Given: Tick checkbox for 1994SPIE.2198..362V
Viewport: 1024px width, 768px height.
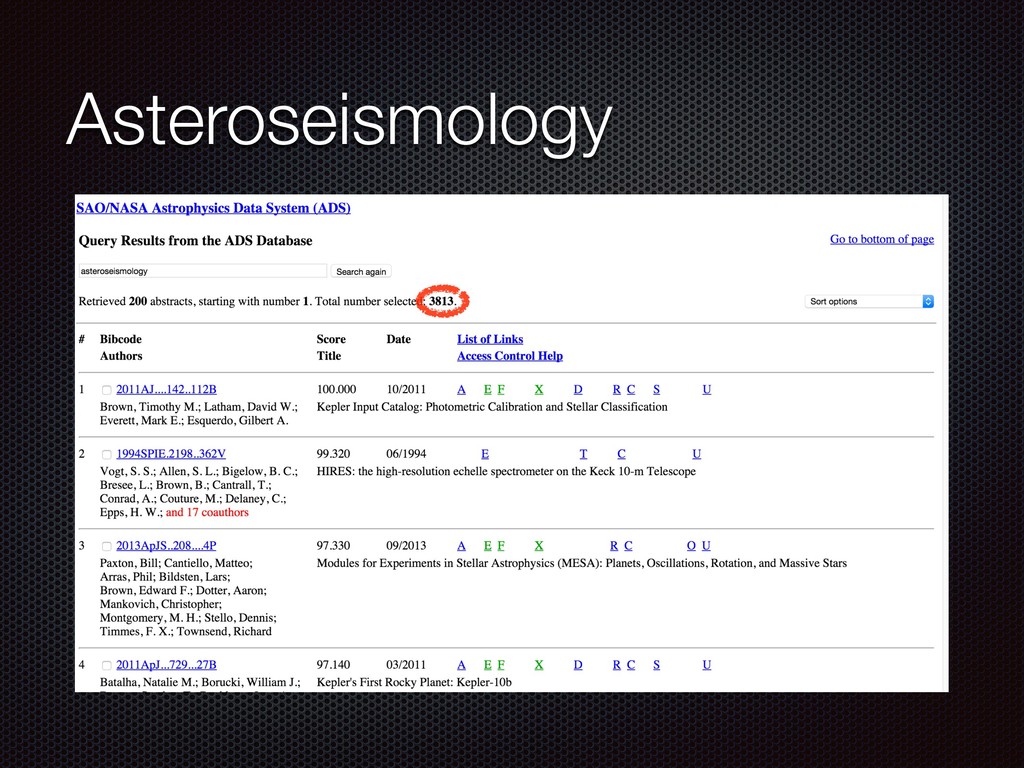Looking at the screenshot, I should click(x=106, y=455).
